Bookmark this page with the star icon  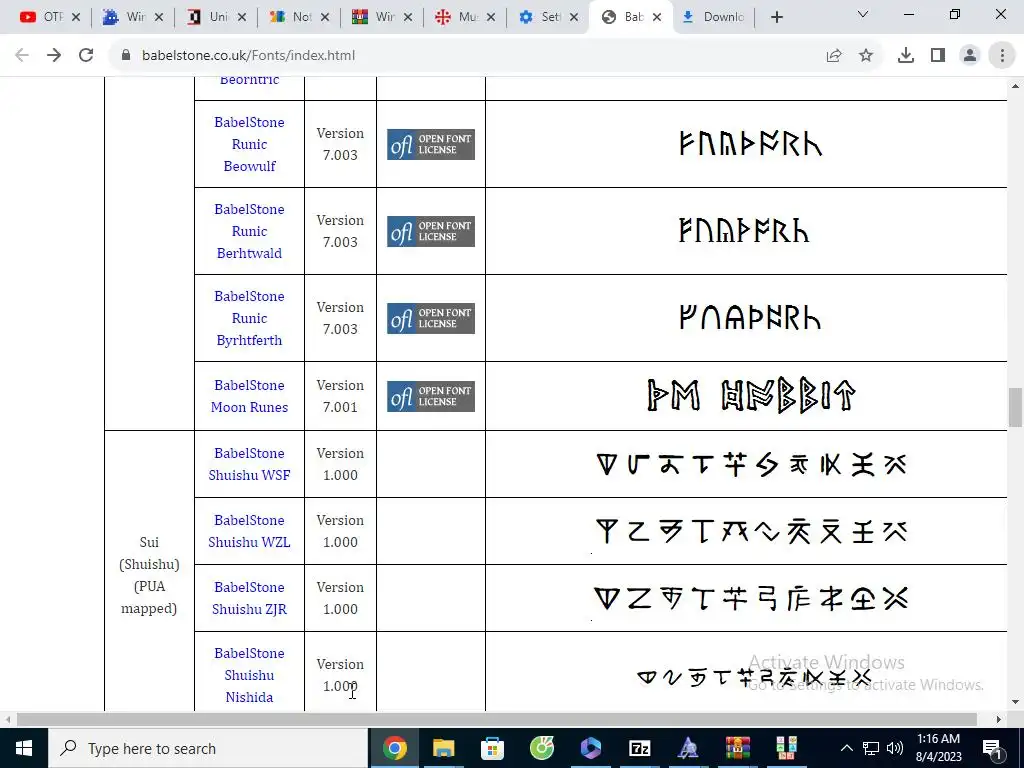(866, 56)
